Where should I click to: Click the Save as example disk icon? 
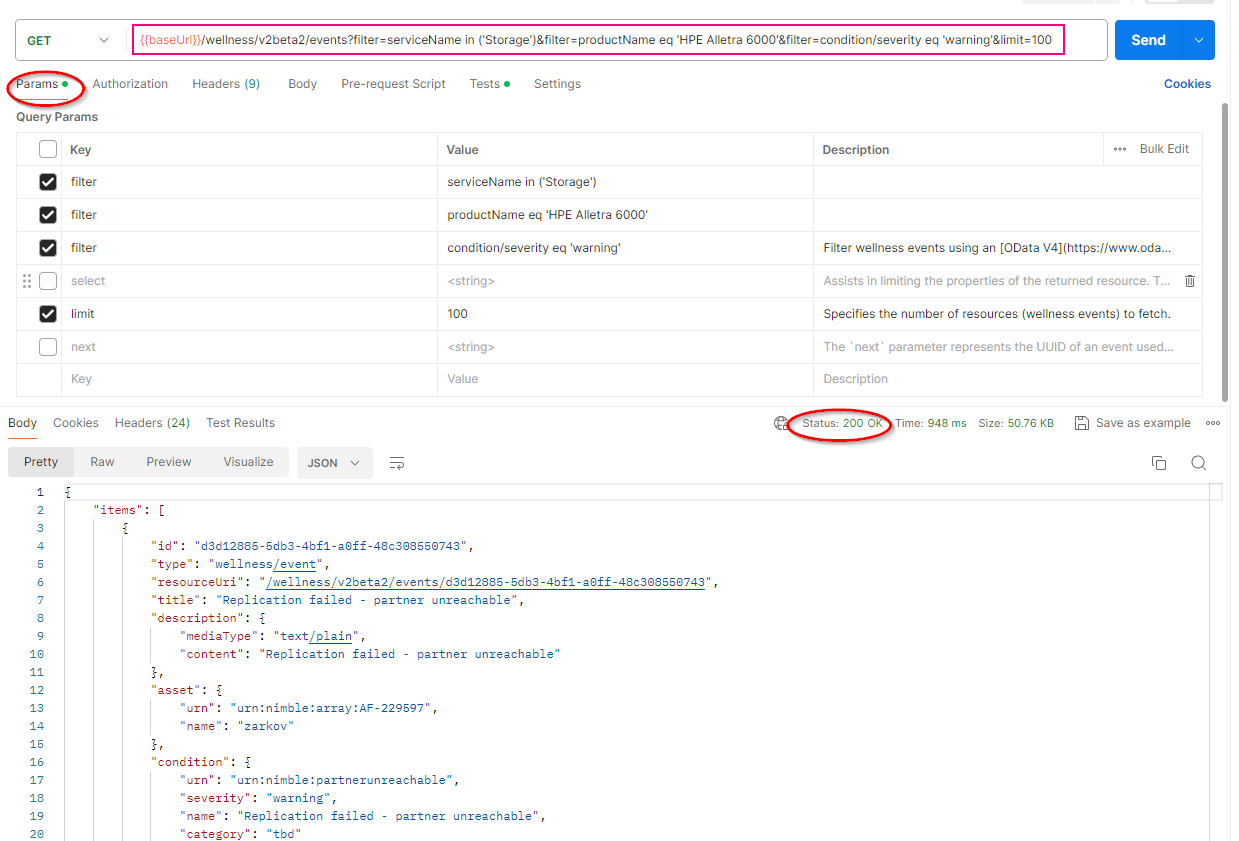pyautogui.click(x=1081, y=423)
